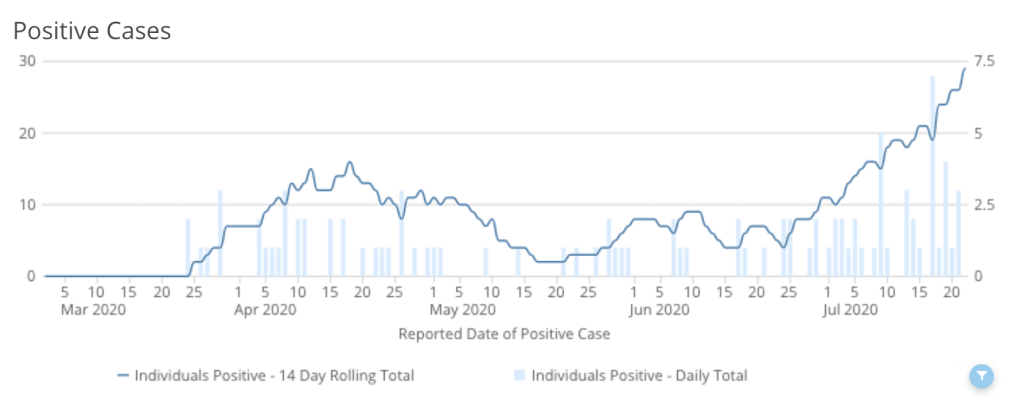Select the Jun 2020 axis label
Screen dimensions: 1022x407
pos(660,310)
